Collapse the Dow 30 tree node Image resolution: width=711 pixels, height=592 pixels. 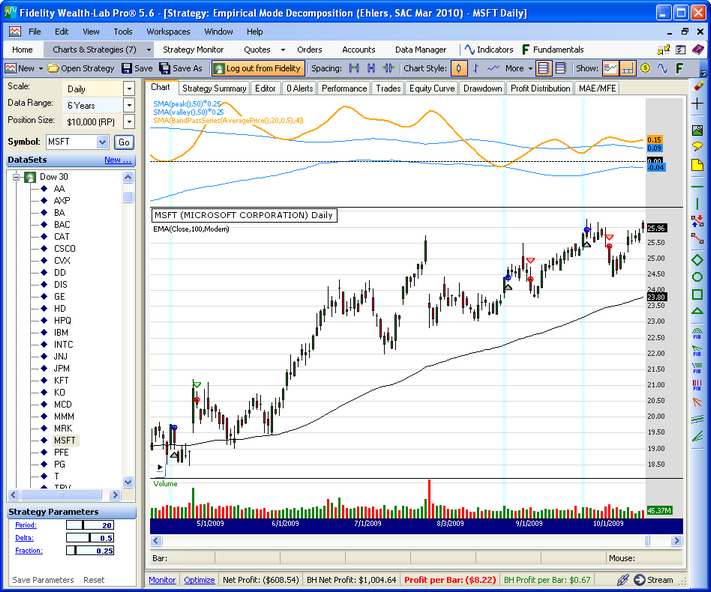(x=14, y=177)
